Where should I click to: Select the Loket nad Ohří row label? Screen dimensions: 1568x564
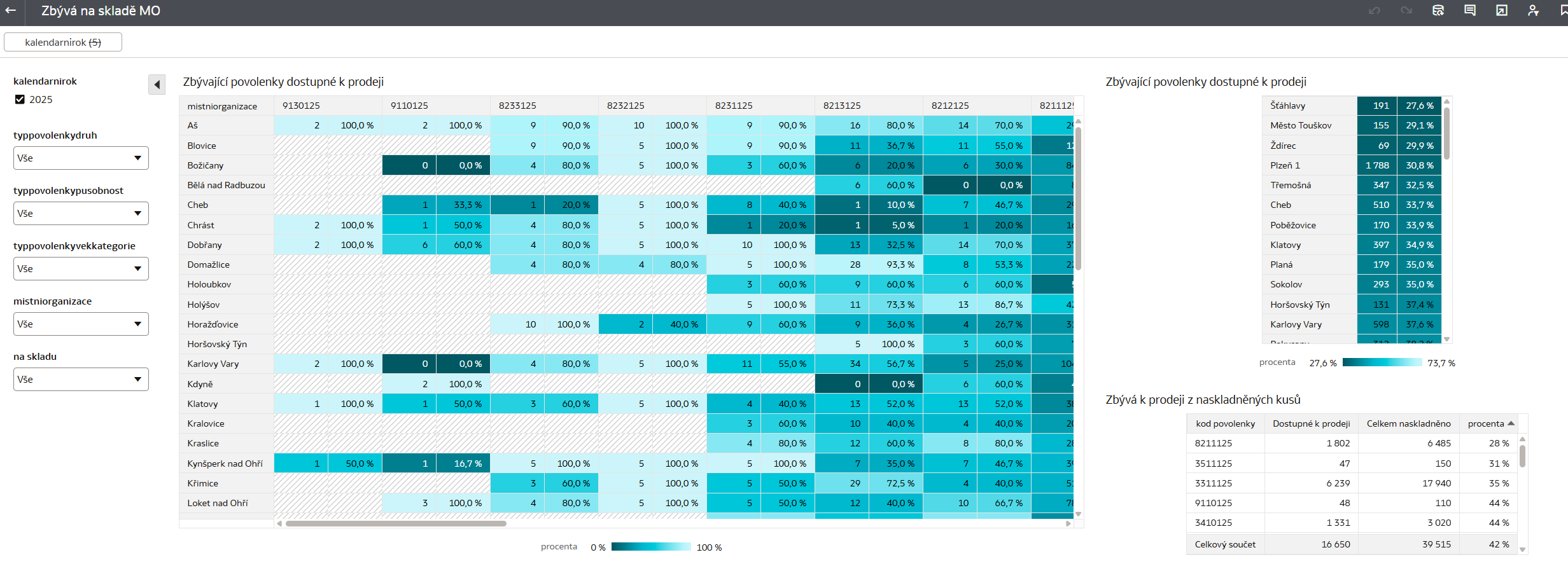(227, 503)
